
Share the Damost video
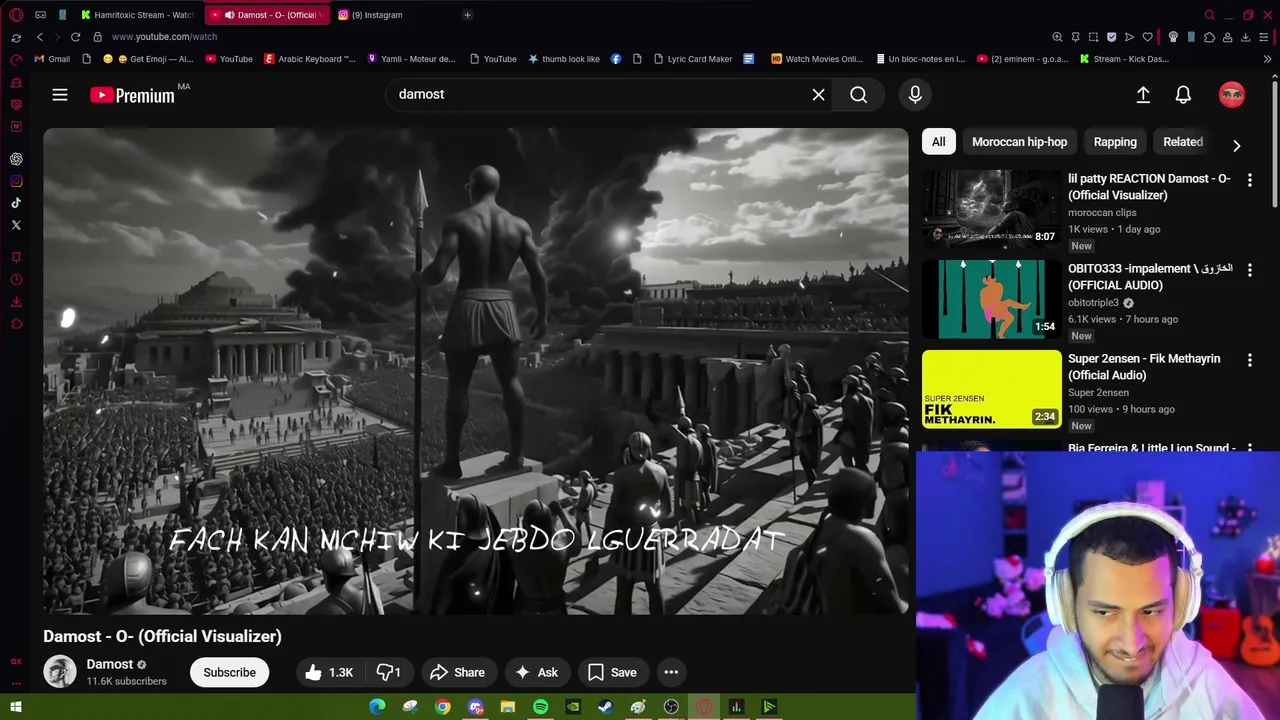tap(457, 672)
